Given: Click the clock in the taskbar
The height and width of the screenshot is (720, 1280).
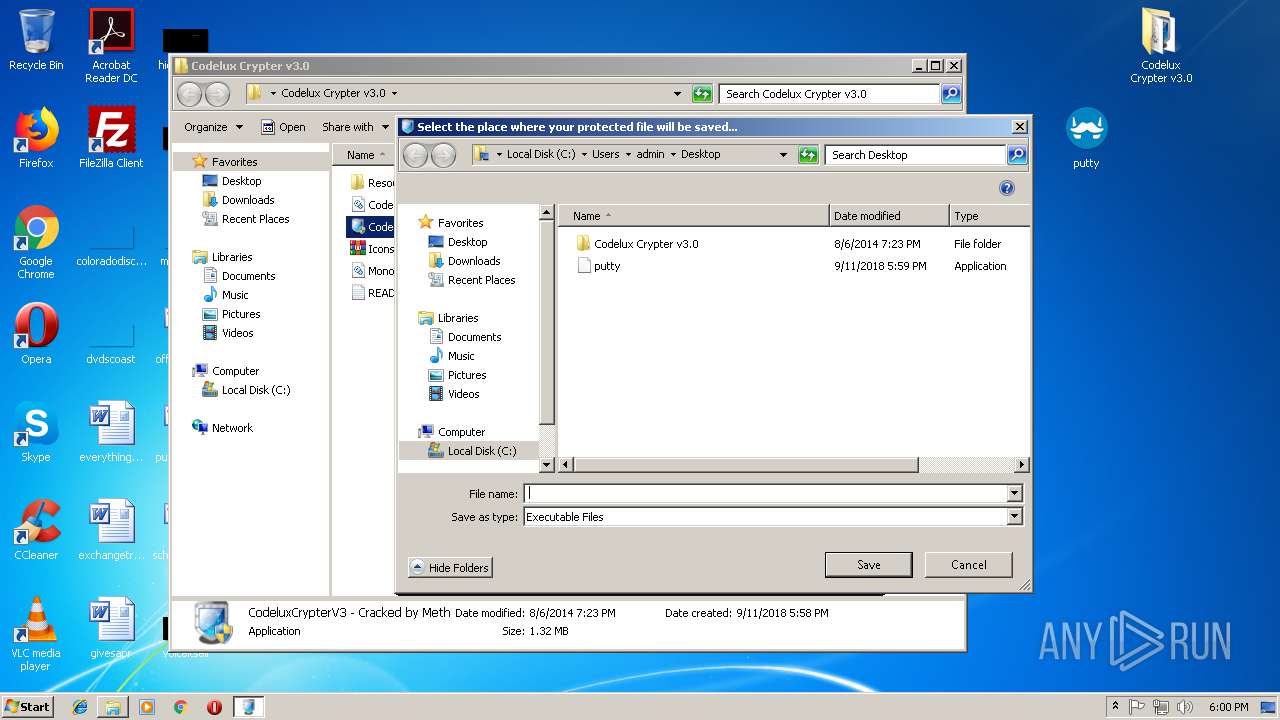Looking at the screenshot, I should click(x=1228, y=707).
